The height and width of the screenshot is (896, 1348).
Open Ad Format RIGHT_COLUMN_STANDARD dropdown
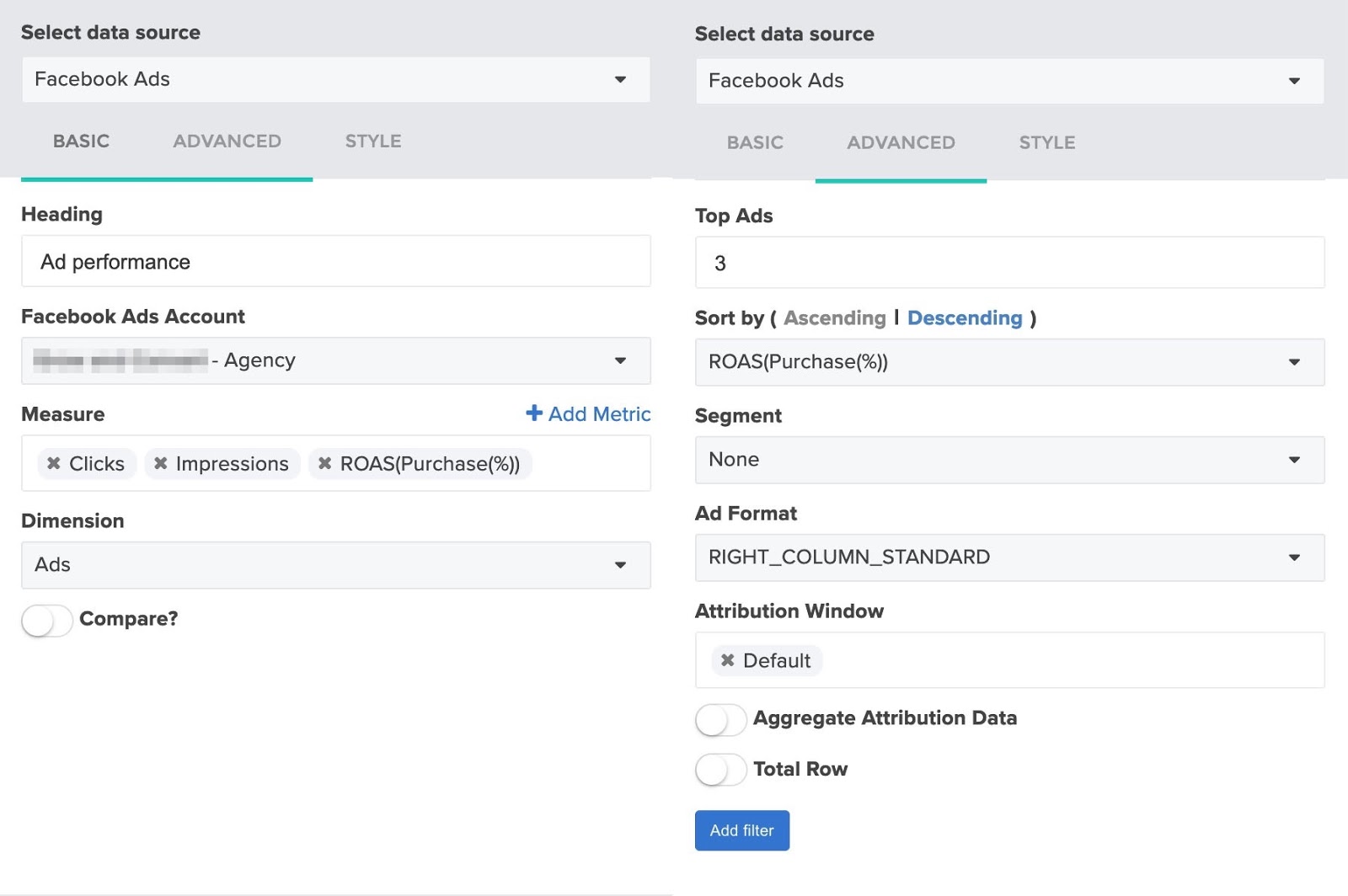click(1009, 557)
